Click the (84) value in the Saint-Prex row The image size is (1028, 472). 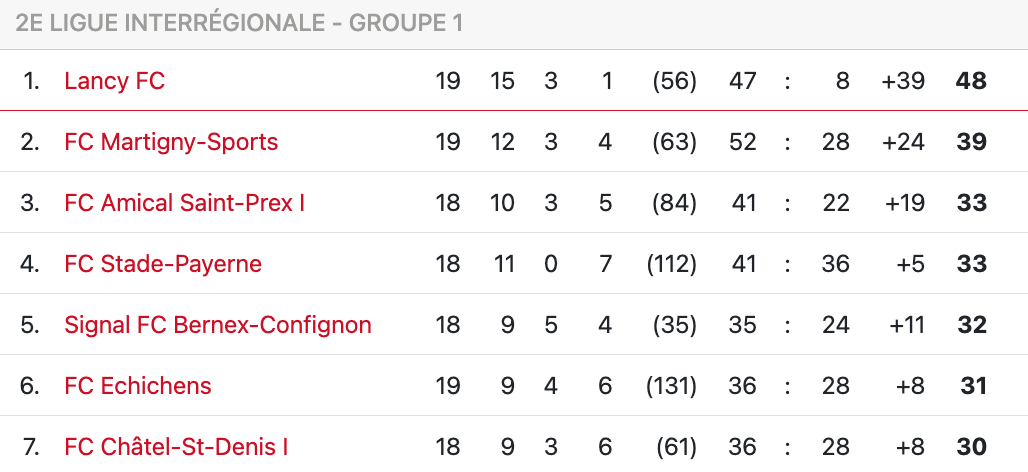click(674, 203)
